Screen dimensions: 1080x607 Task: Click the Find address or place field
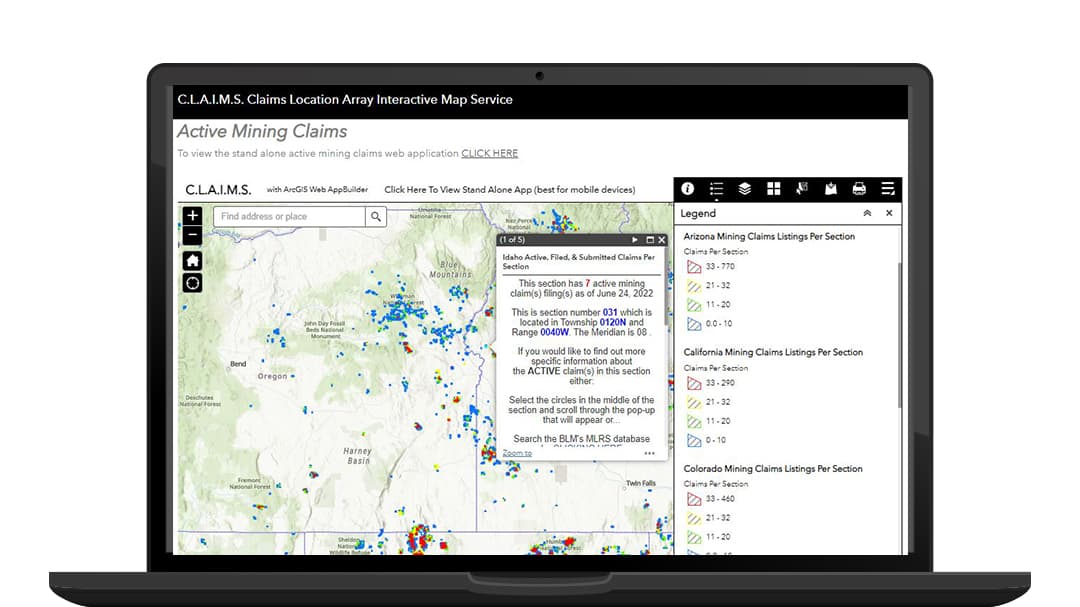pyautogui.click(x=290, y=216)
